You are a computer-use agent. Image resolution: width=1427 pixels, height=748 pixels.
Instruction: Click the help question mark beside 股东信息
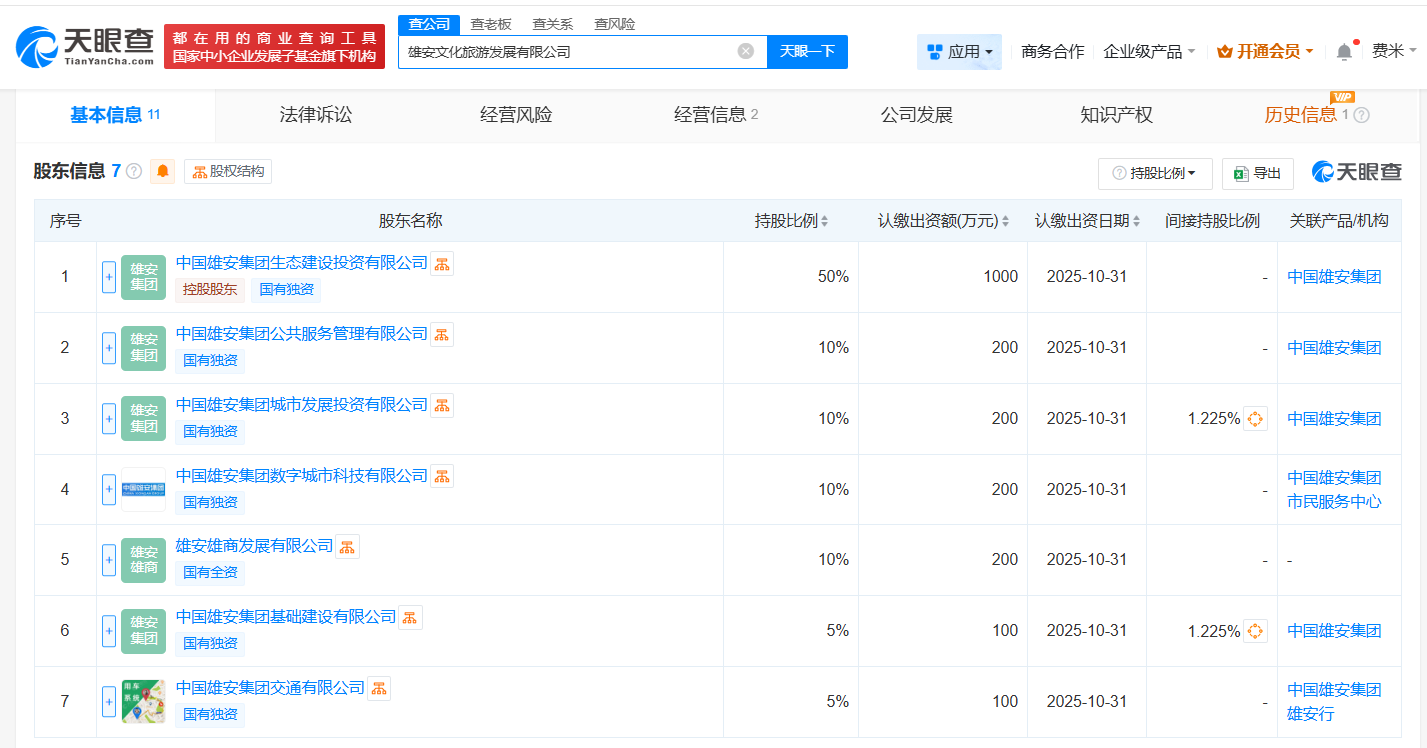(134, 172)
